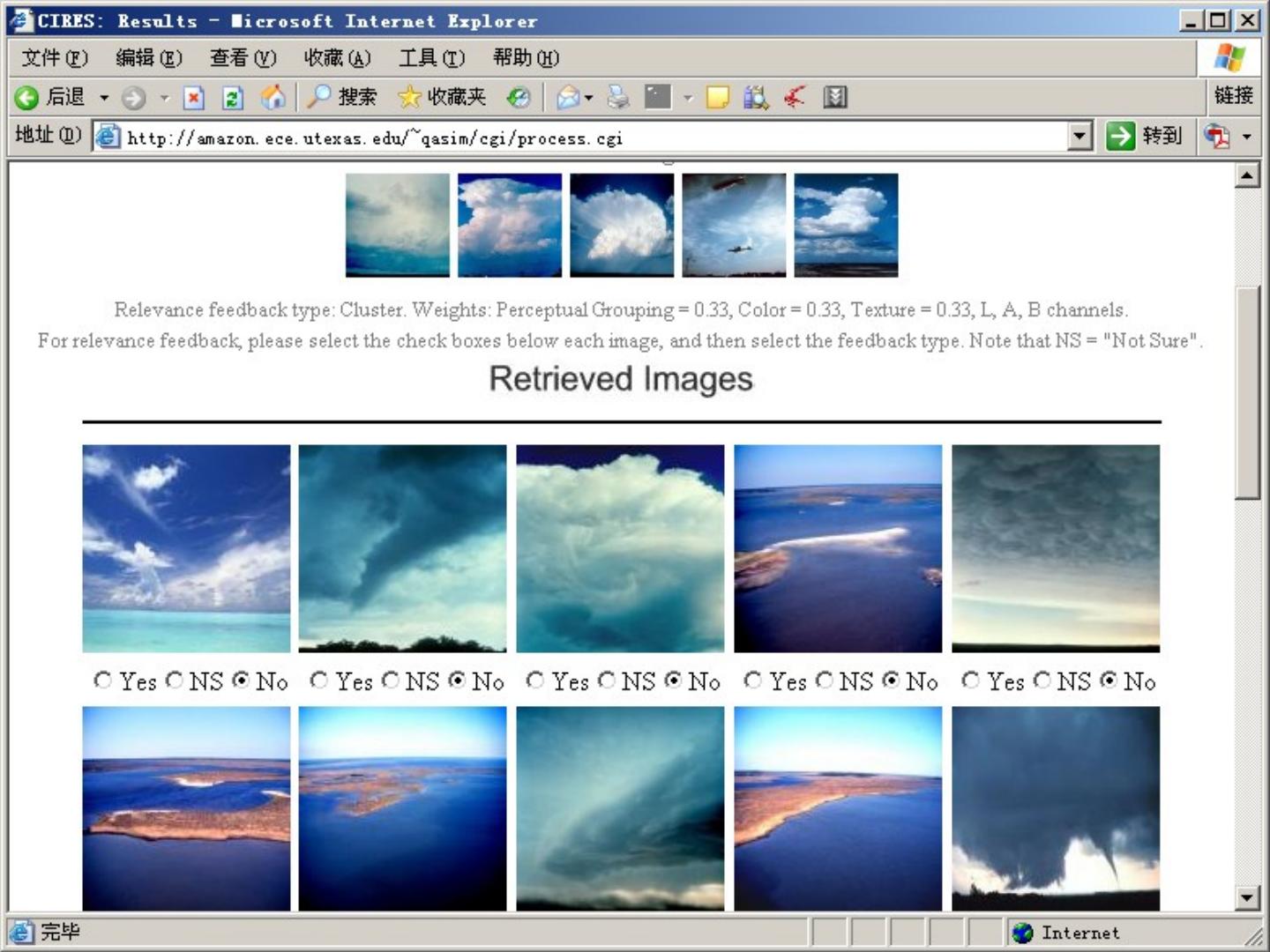This screenshot has height=952, width=1270.
Task: Click the tornado funnel cloud thumbnail
Action: coord(1055,808)
